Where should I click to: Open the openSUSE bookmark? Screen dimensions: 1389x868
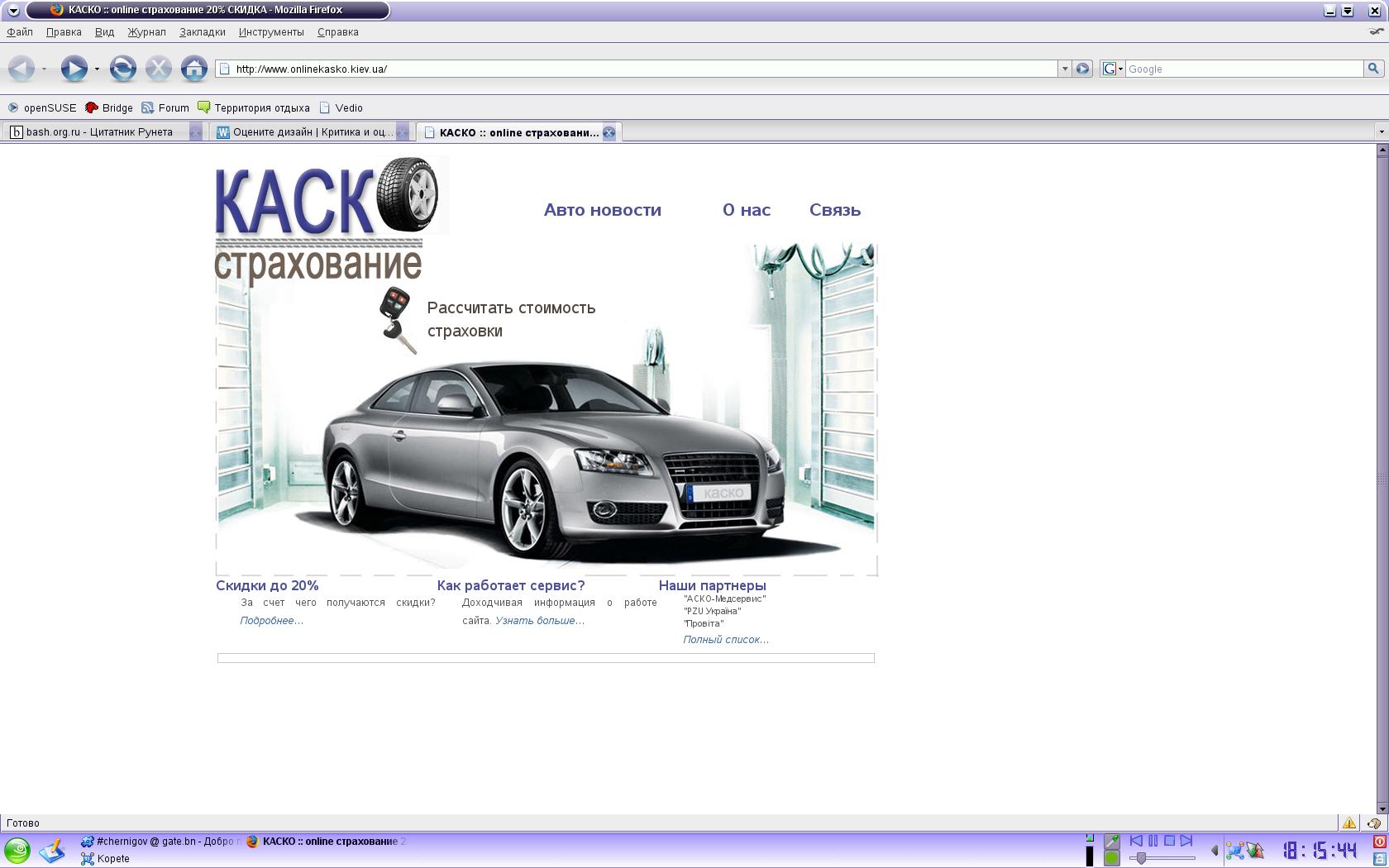point(41,107)
